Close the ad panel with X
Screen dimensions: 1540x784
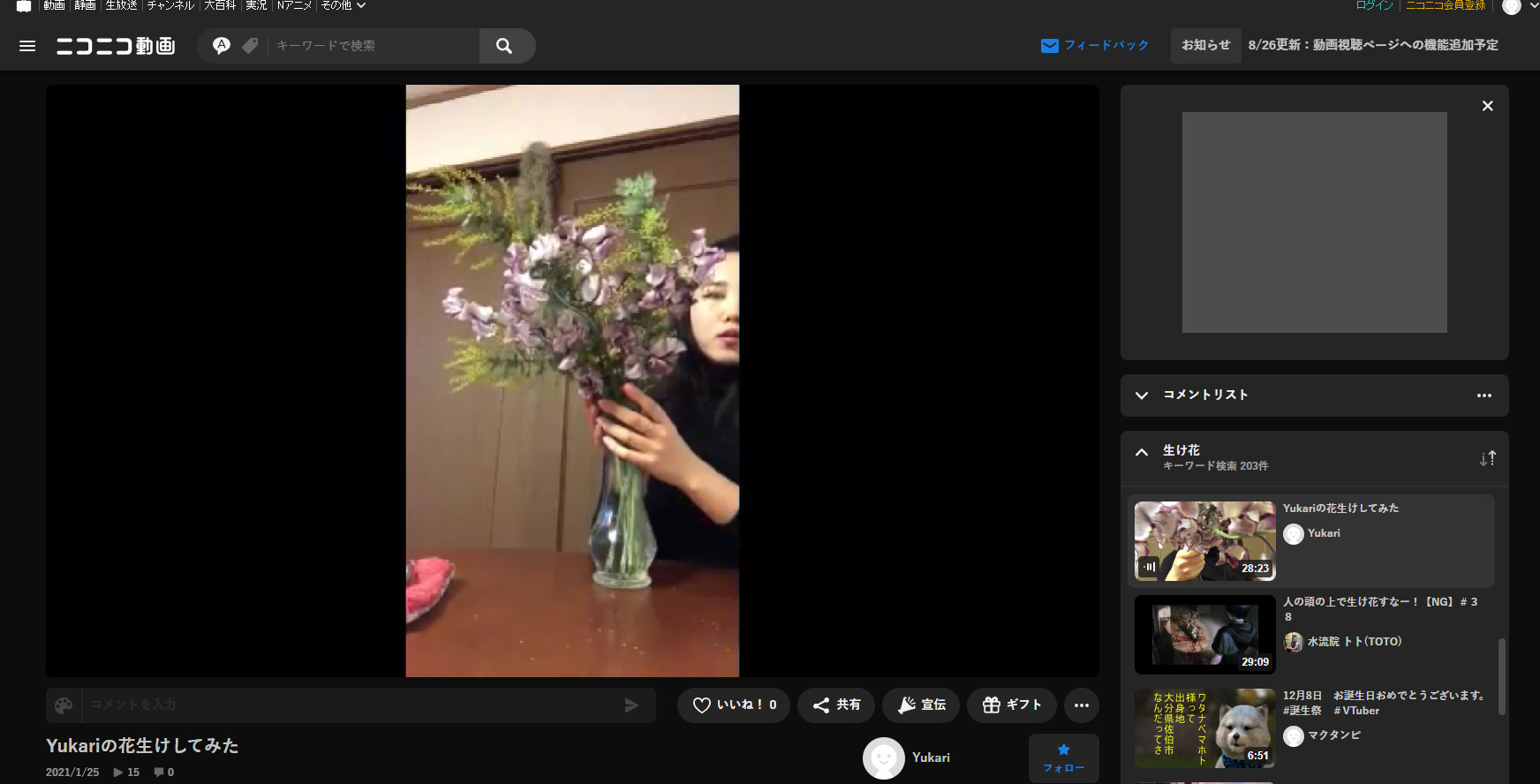click(x=1488, y=106)
